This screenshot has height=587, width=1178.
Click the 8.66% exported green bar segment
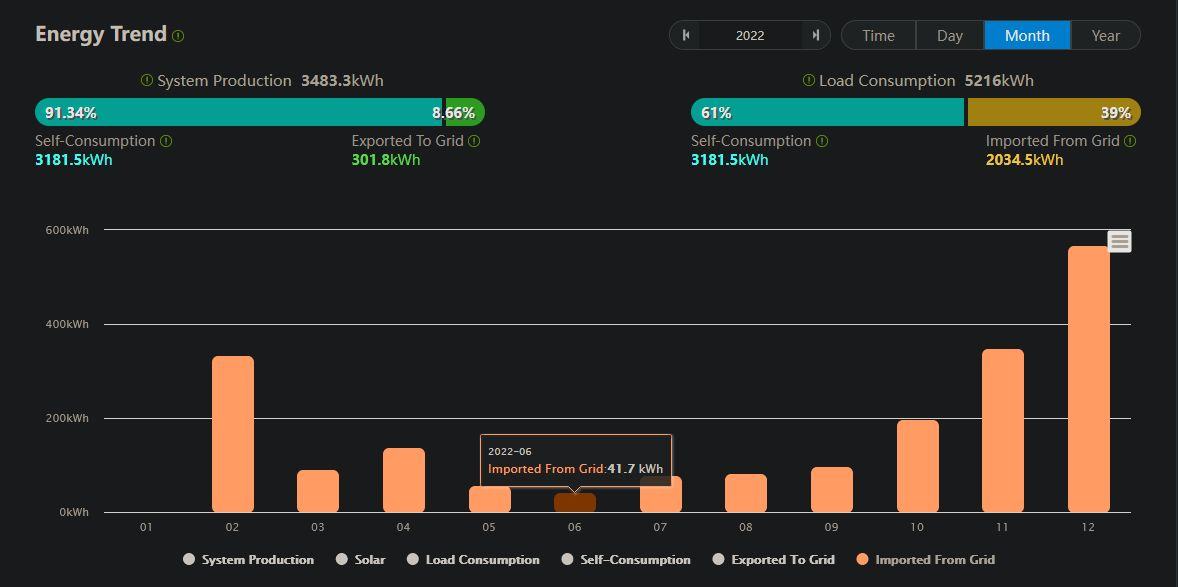tap(465, 112)
